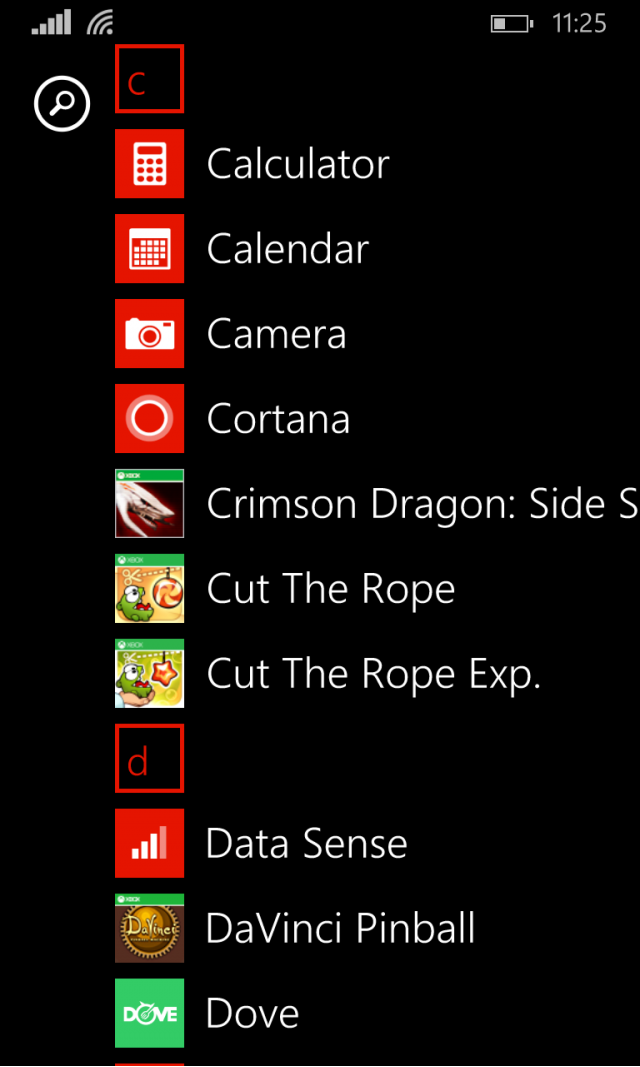This screenshot has height=1067, width=640.
Task: Tap the battery status indicator
Action: (x=511, y=24)
